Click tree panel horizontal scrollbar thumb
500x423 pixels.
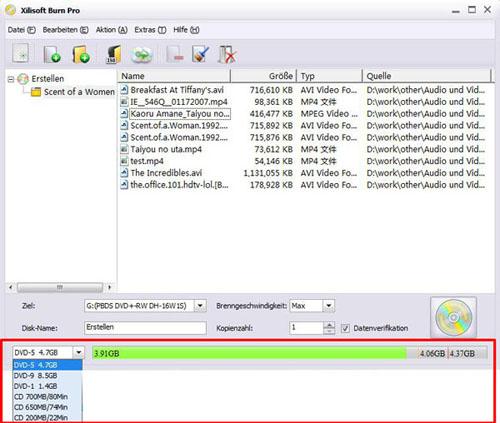(x=60, y=287)
